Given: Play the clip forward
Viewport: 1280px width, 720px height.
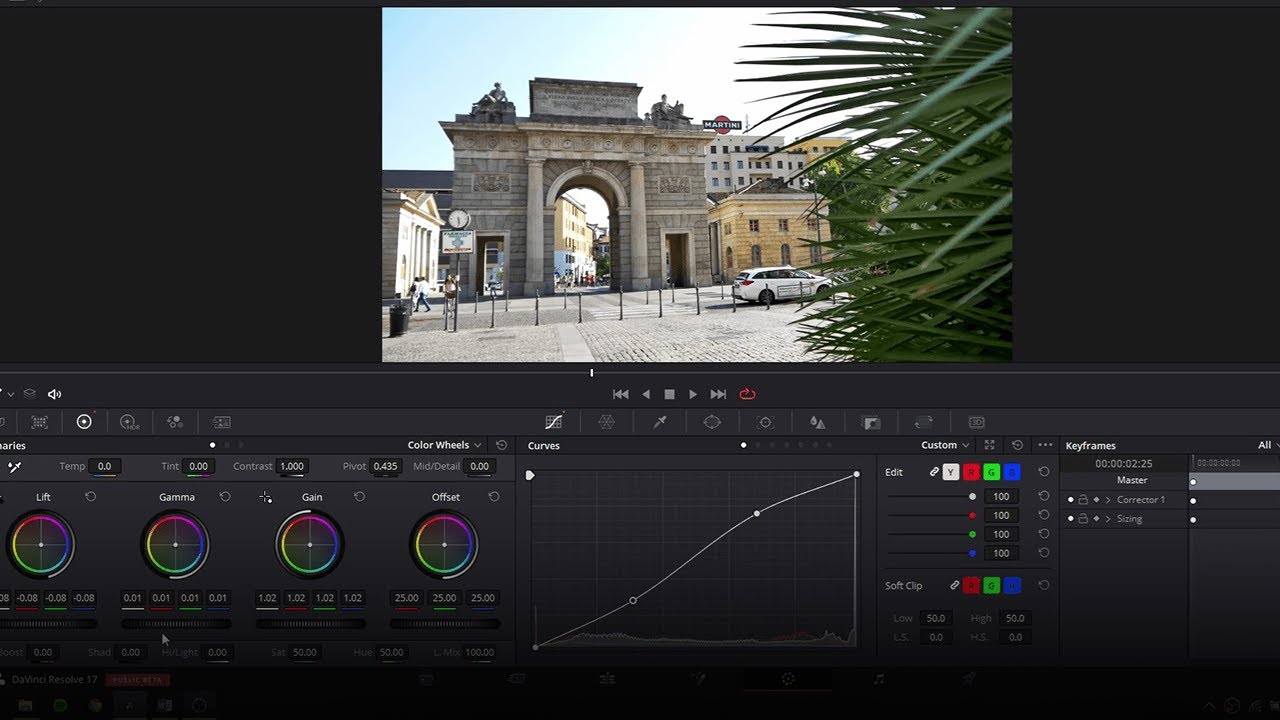Looking at the screenshot, I should click(693, 394).
